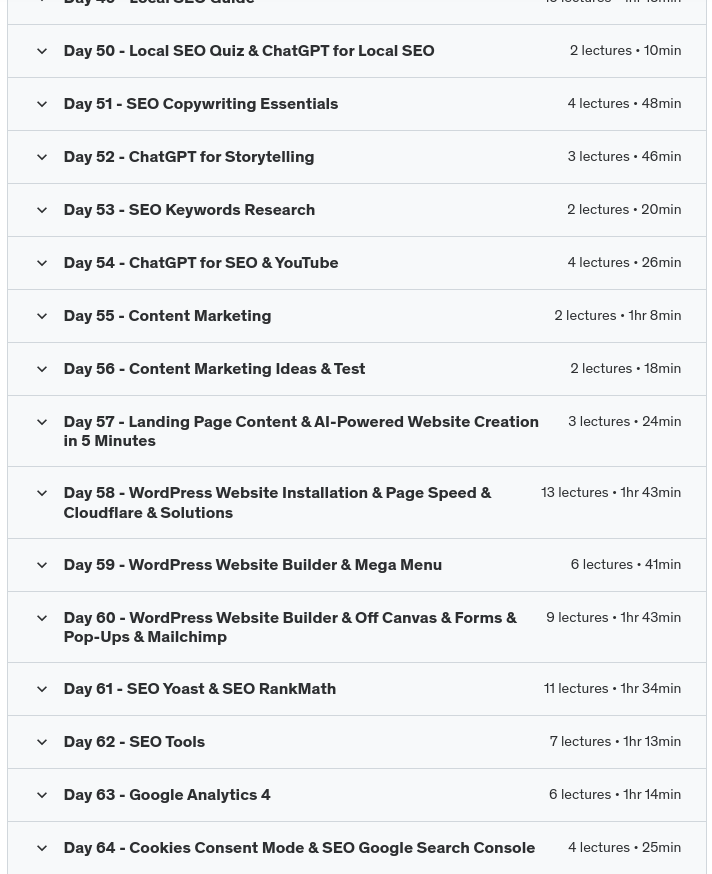Screen dimensions: 712x874
Task: Toggle chevron for Day 53 Keywords Research
Action: [x=42, y=210]
